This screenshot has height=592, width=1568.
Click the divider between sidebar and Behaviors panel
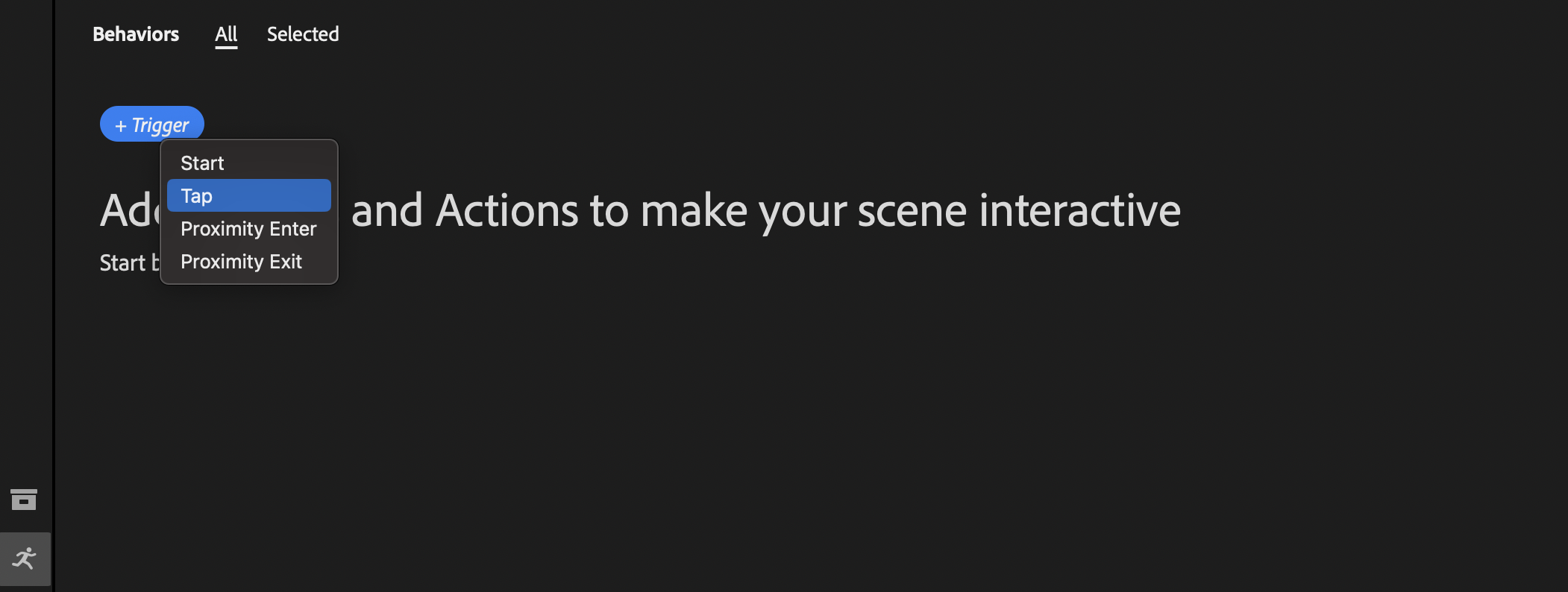(x=54, y=298)
